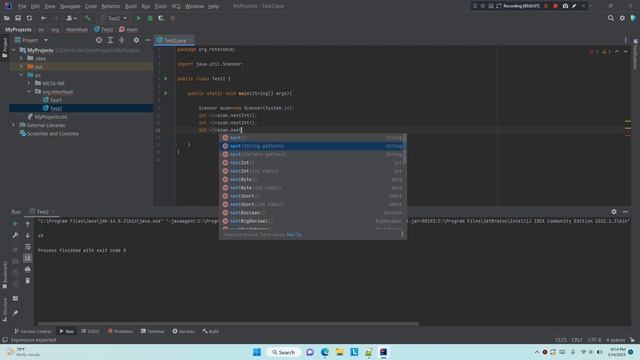Click the Windows Start button
Viewport: 640px width, 360px height.
pyautogui.click(x=256, y=352)
